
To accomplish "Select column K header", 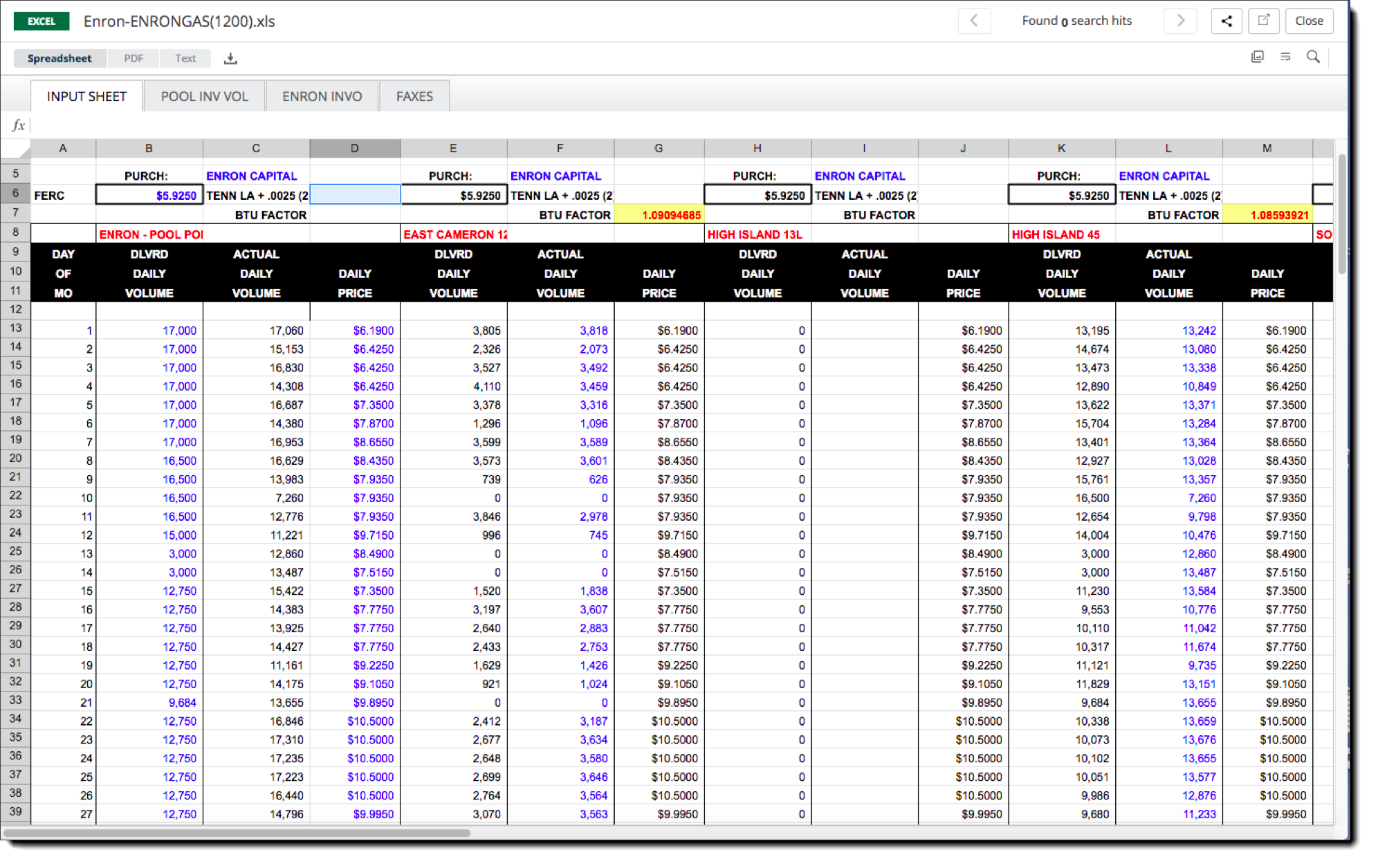I will pos(1062,148).
